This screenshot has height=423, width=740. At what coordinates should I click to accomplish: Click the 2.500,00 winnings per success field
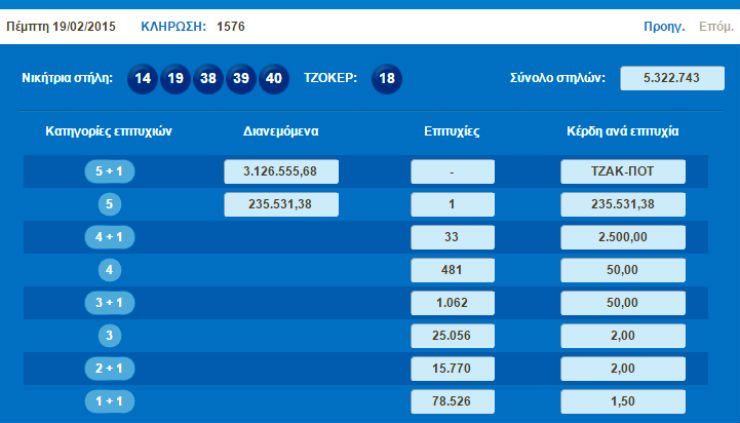[x=623, y=237]
